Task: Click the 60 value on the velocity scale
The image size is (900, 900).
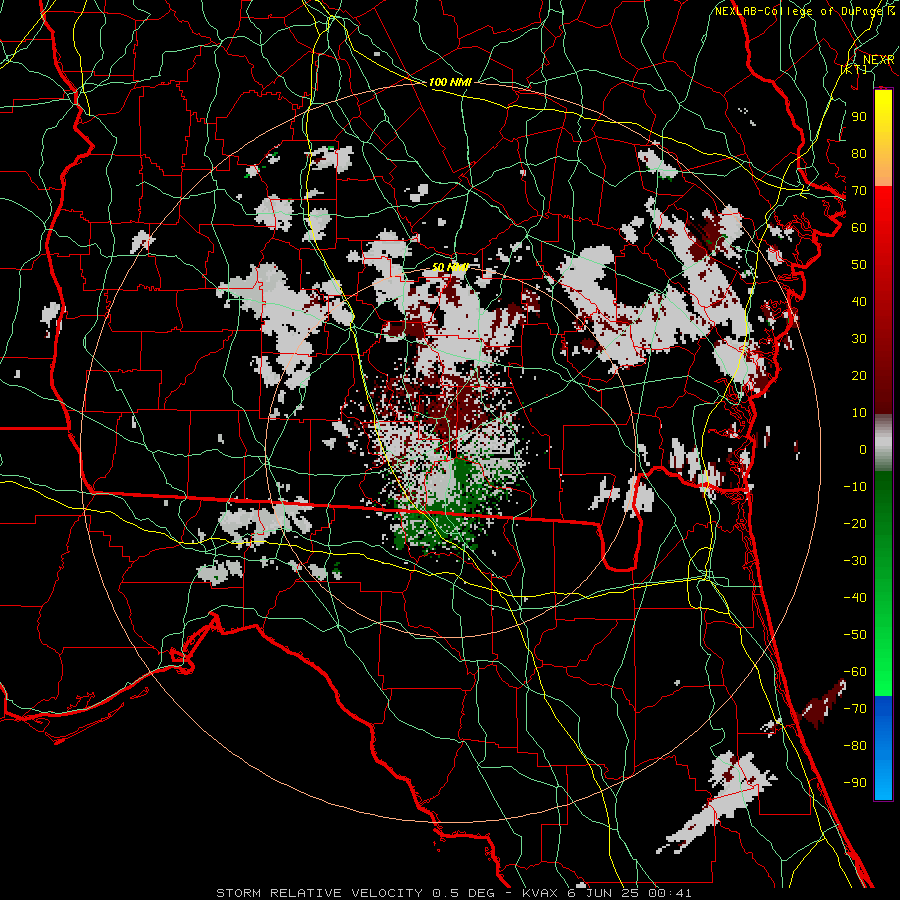Action: pyautogui.click(x=859, y=227)
